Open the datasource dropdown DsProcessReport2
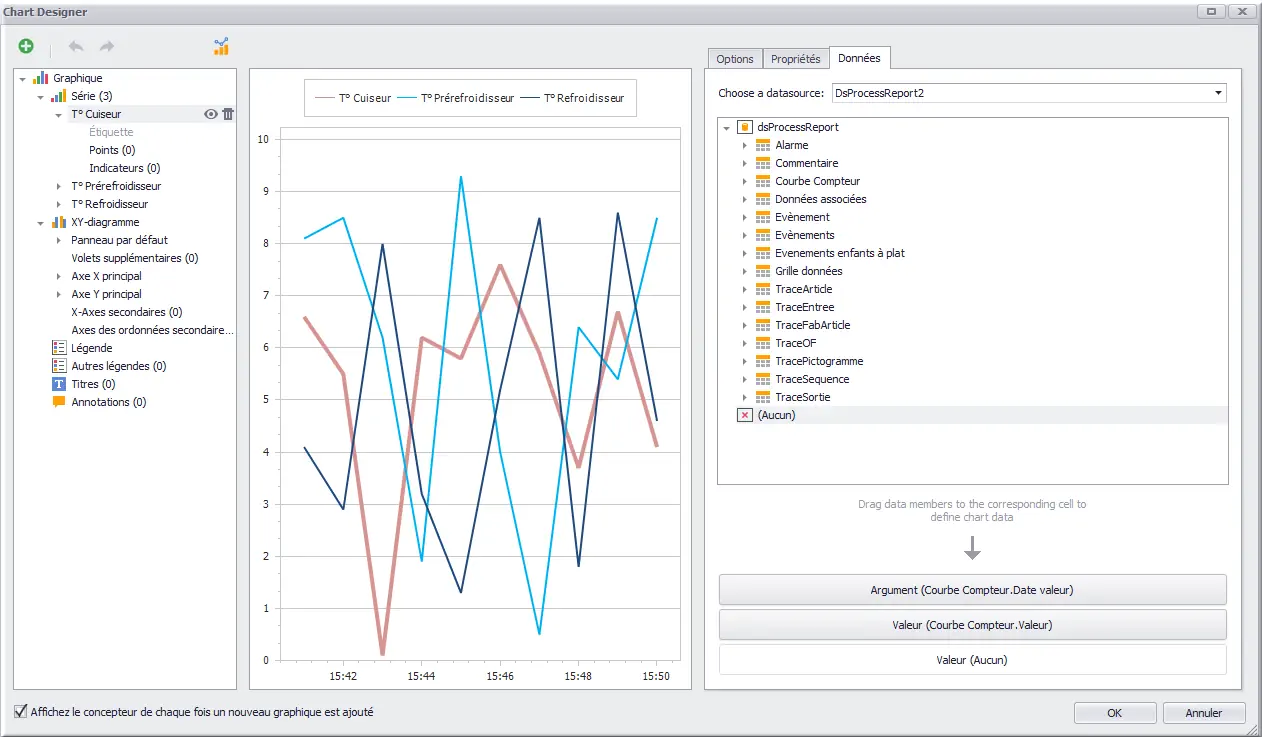The width and height of the screenshot is (1262, 737). click(x=1219, y=93)
